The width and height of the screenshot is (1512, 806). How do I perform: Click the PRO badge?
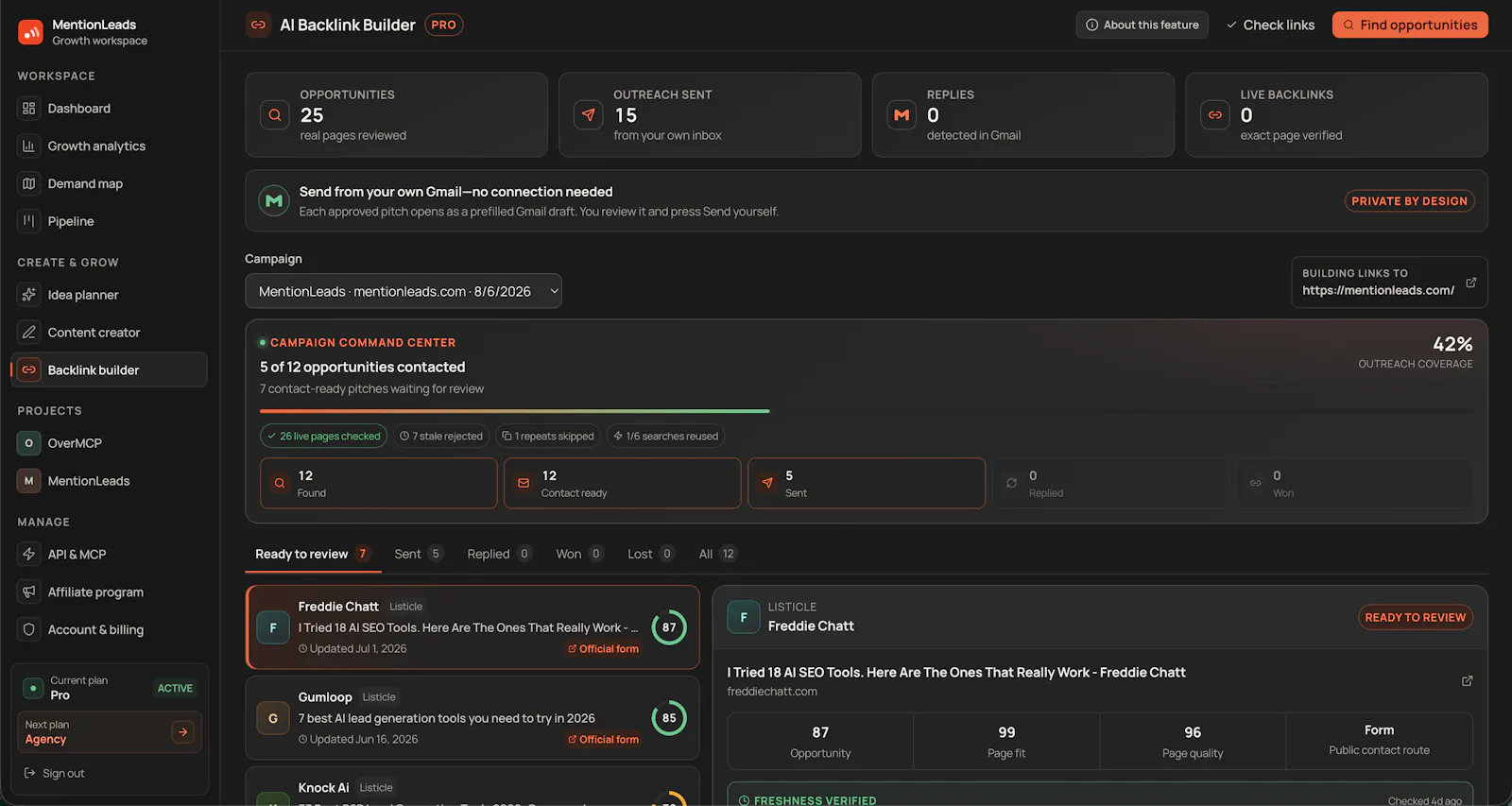click(444, 25)
